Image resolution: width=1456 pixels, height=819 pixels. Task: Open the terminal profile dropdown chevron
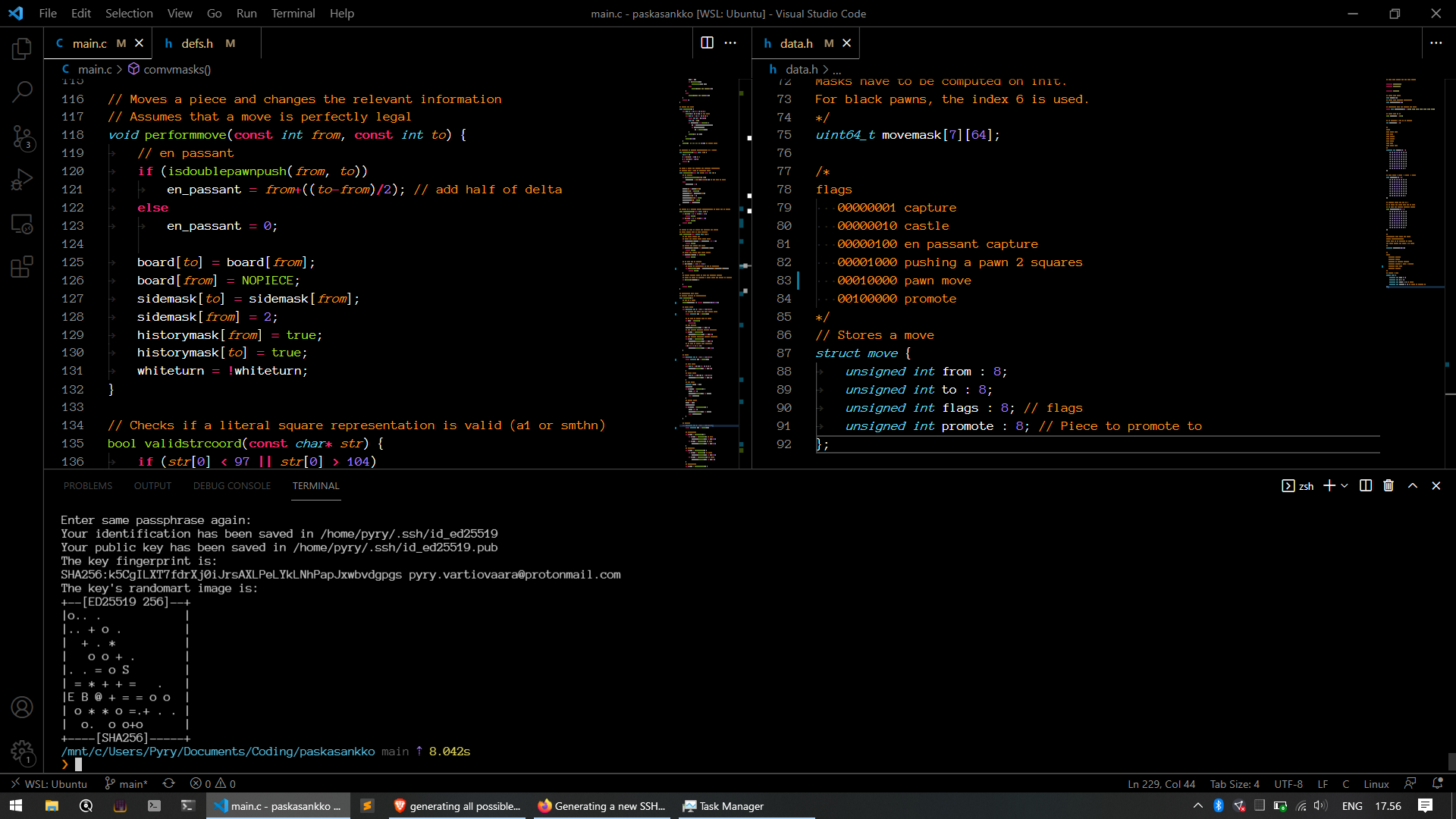(1345, 486)
